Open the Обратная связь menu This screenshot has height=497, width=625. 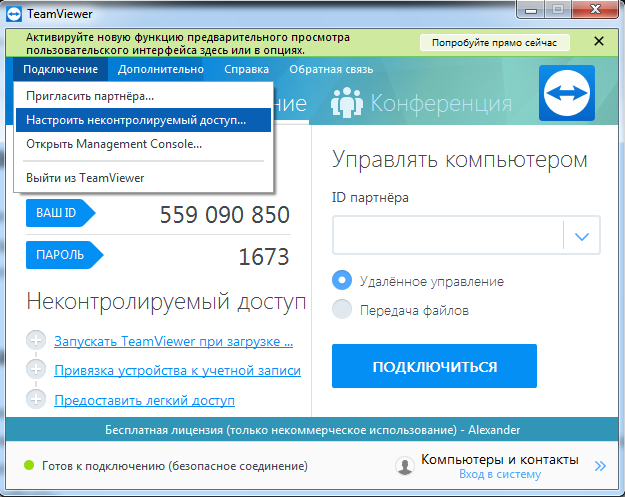click(x=331, y=69)
